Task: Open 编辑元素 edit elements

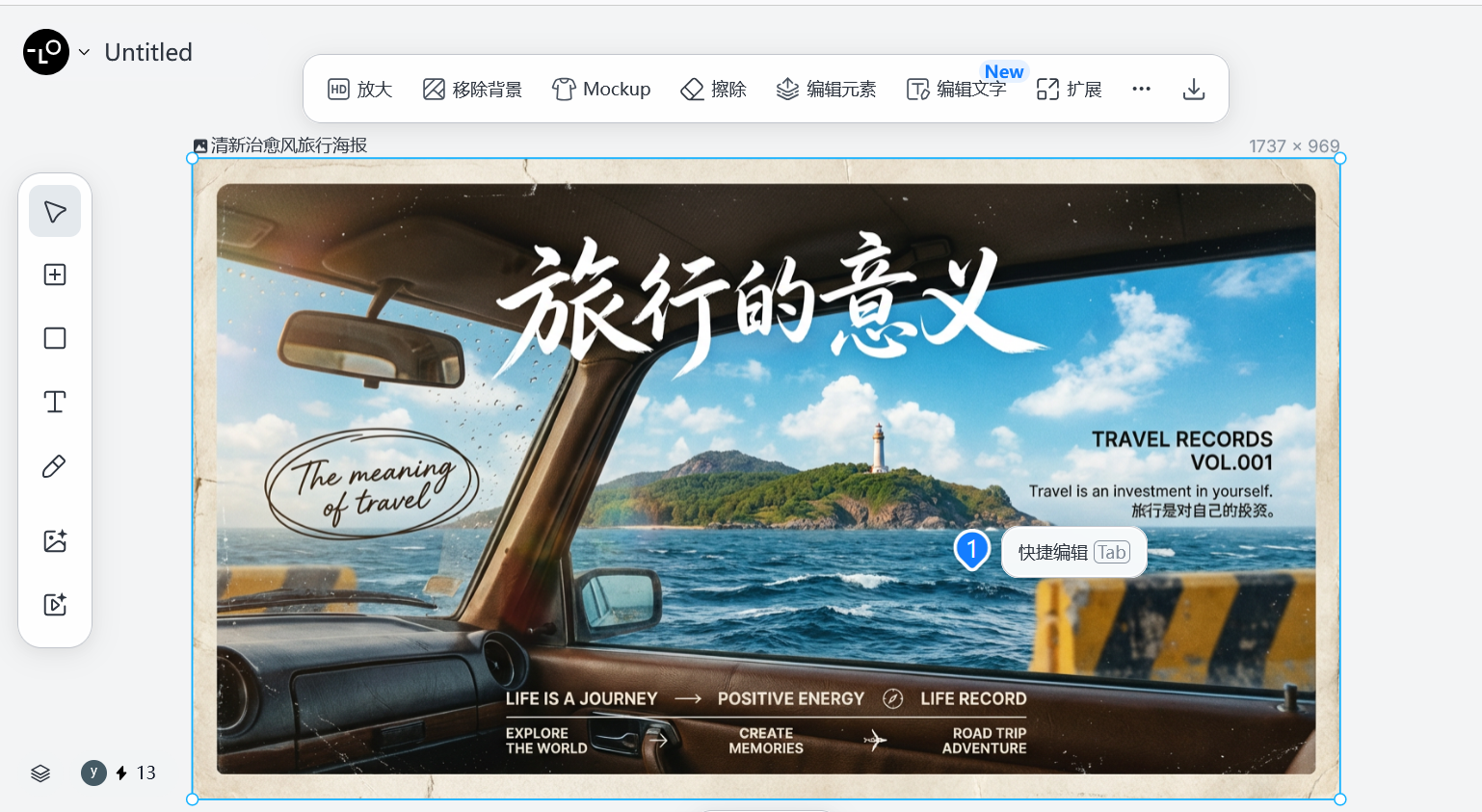Action: pos(827,90)
